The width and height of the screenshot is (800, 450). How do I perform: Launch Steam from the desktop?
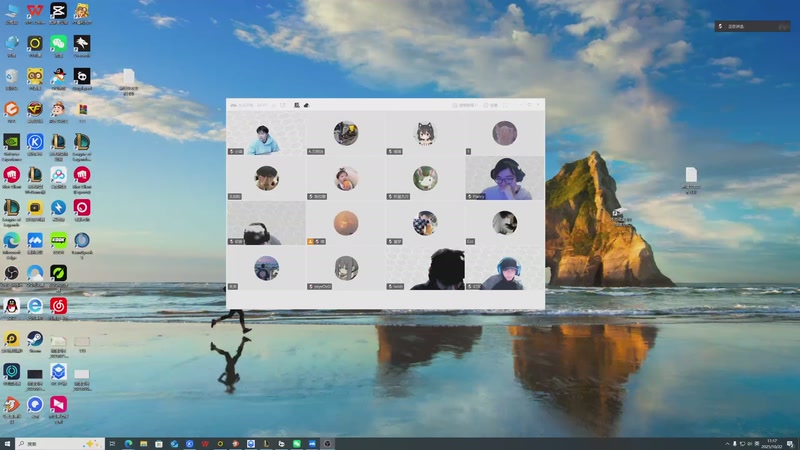pos(35,342)
